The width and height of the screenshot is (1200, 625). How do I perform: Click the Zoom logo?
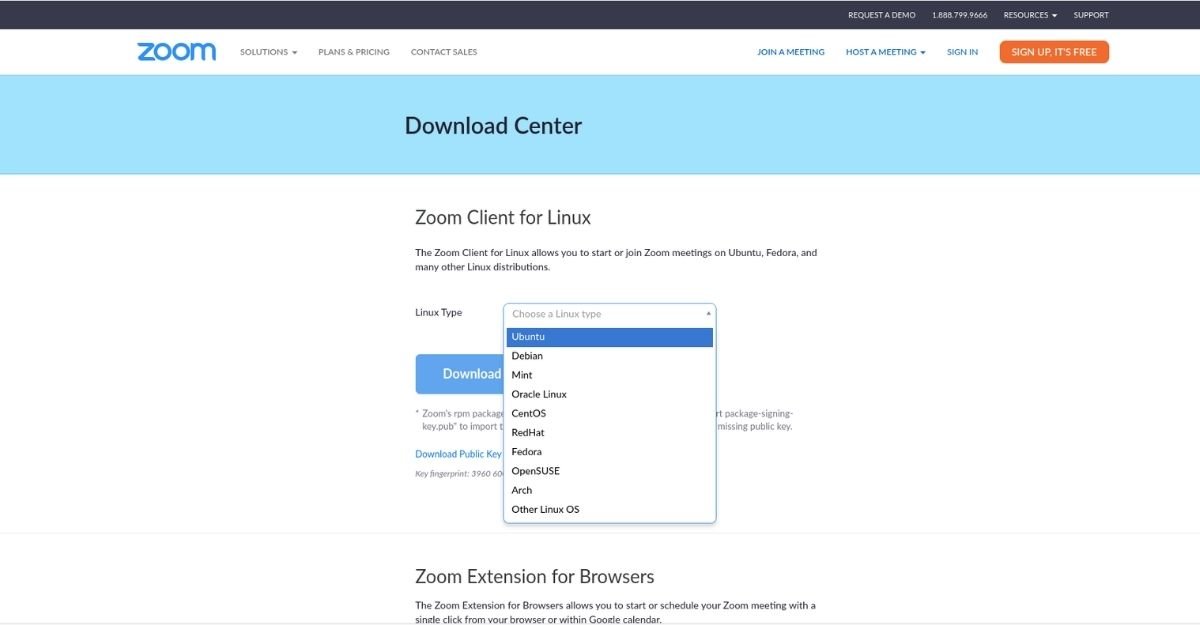[177, 52]
